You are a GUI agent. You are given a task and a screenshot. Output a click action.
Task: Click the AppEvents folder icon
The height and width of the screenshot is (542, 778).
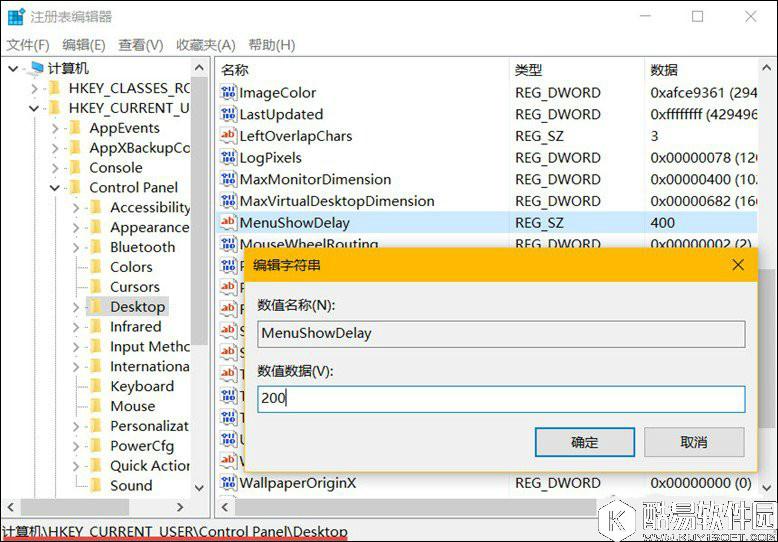[75, 128]
